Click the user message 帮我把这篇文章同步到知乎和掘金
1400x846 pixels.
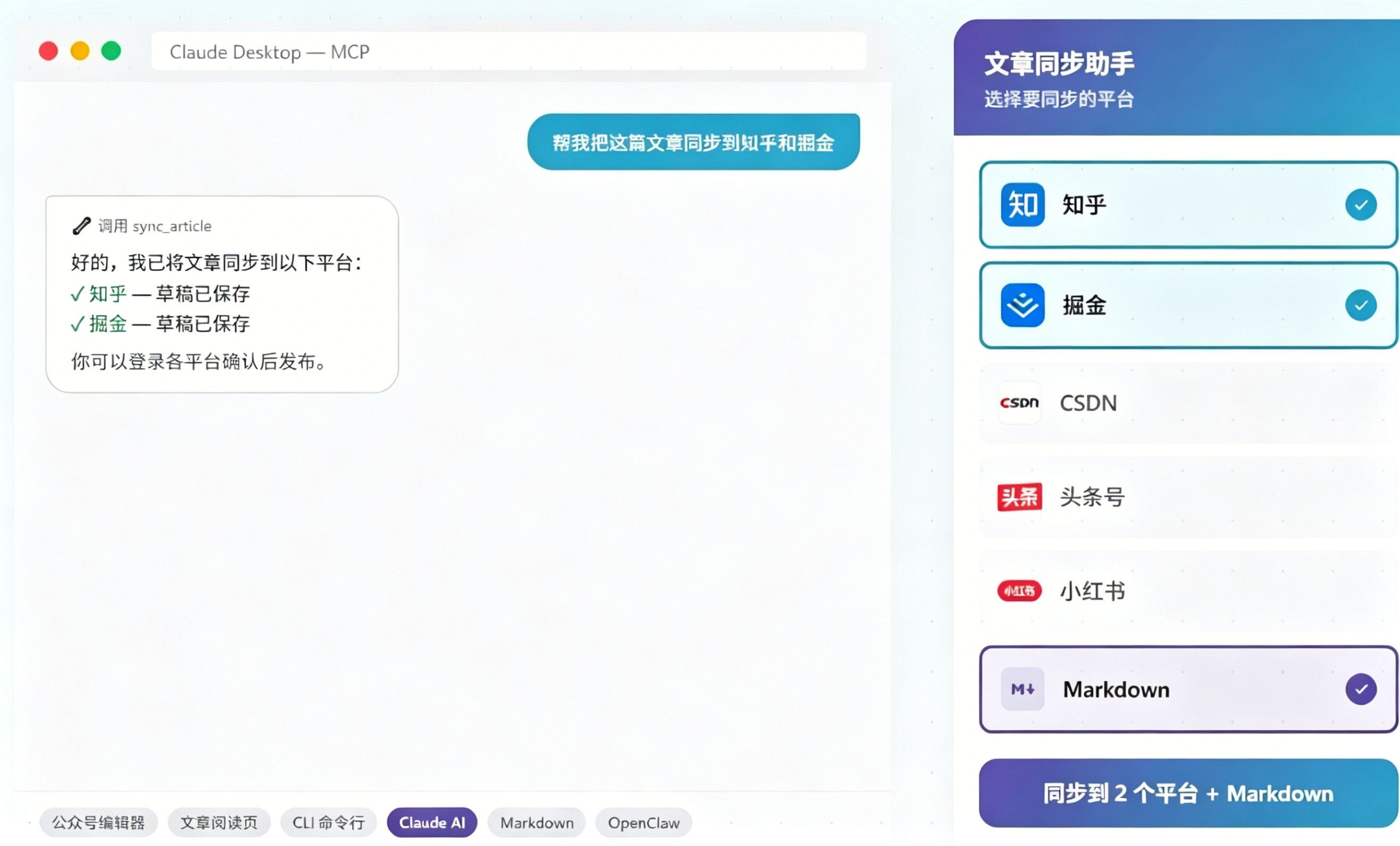point(693,142)
